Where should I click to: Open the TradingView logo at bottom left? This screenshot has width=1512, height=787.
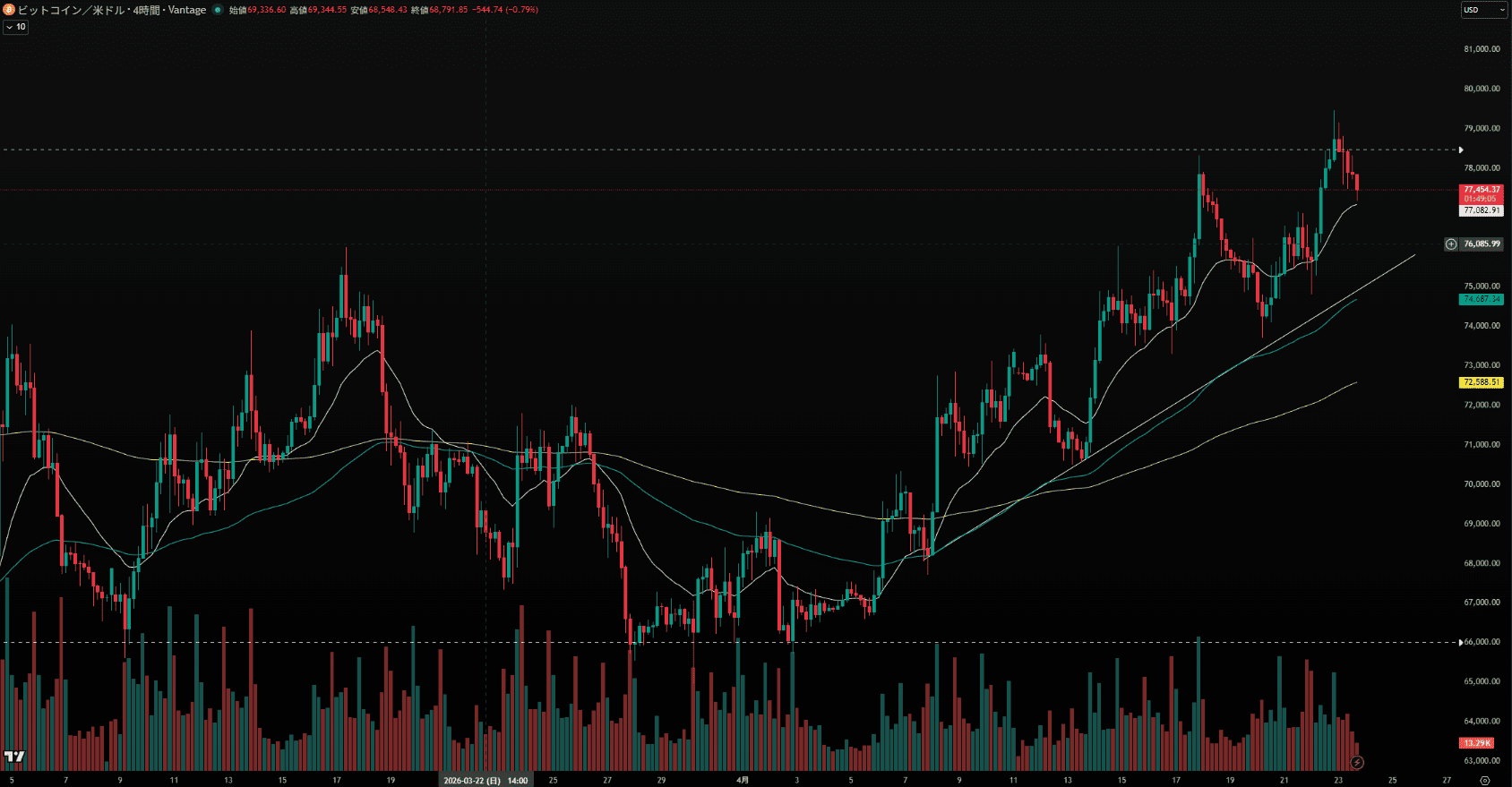[14, 757]
